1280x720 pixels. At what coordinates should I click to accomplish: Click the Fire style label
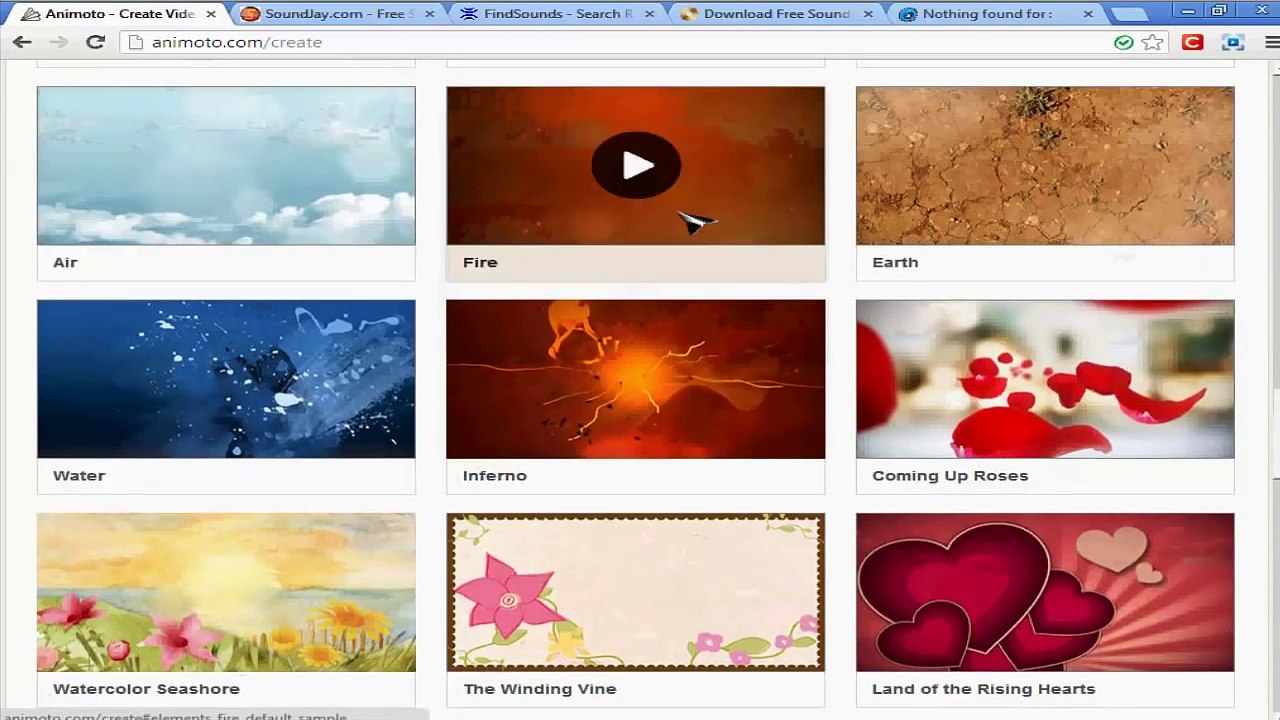click(480, 262)
